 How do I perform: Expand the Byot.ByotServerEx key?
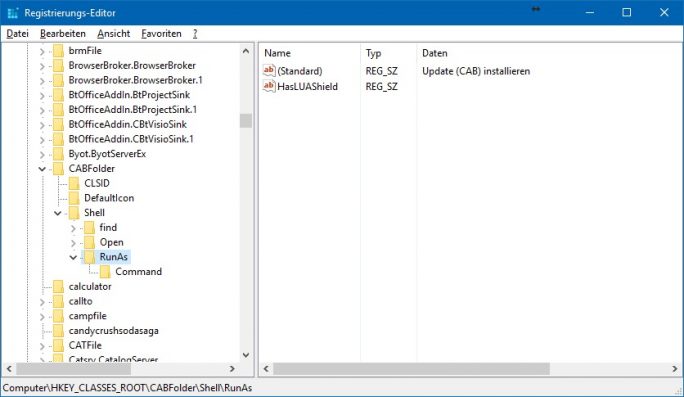[42, 155]
